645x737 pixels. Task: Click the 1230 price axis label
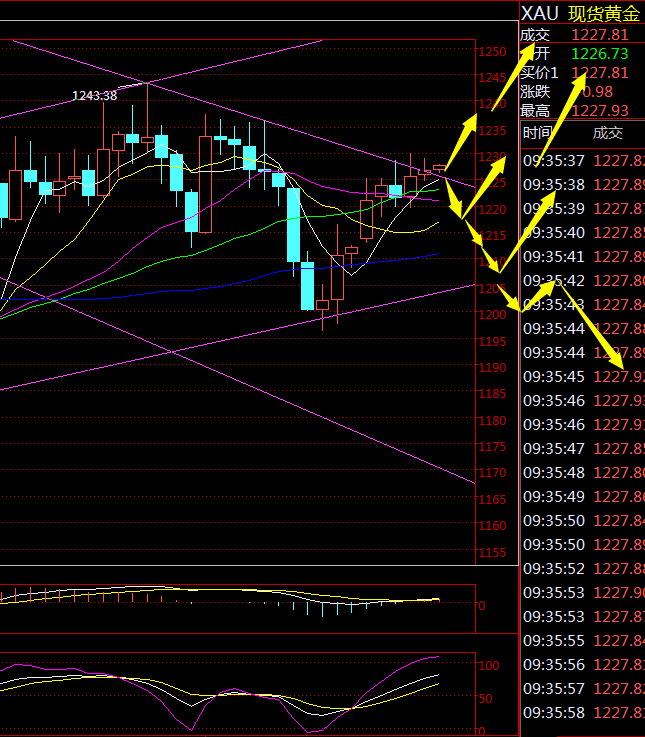(x=492, y=157)
